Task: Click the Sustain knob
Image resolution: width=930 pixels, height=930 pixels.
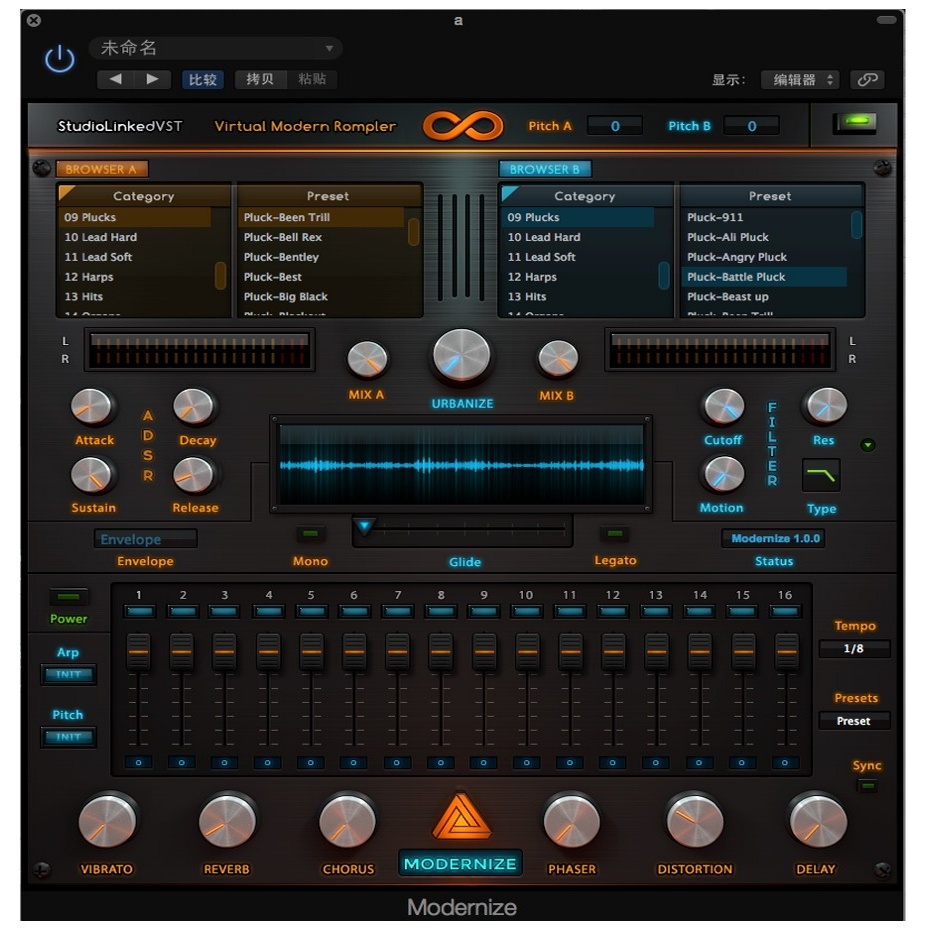Action: [x=91, y=475]
